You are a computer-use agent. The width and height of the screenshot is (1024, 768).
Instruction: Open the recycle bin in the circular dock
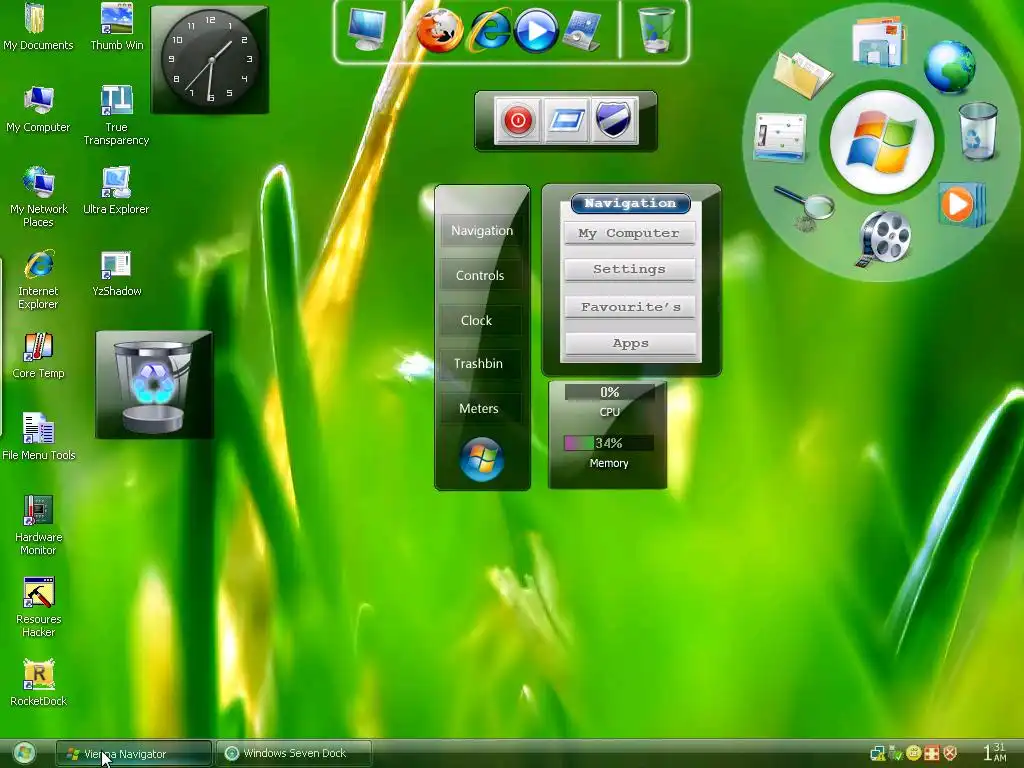[978, 132]
